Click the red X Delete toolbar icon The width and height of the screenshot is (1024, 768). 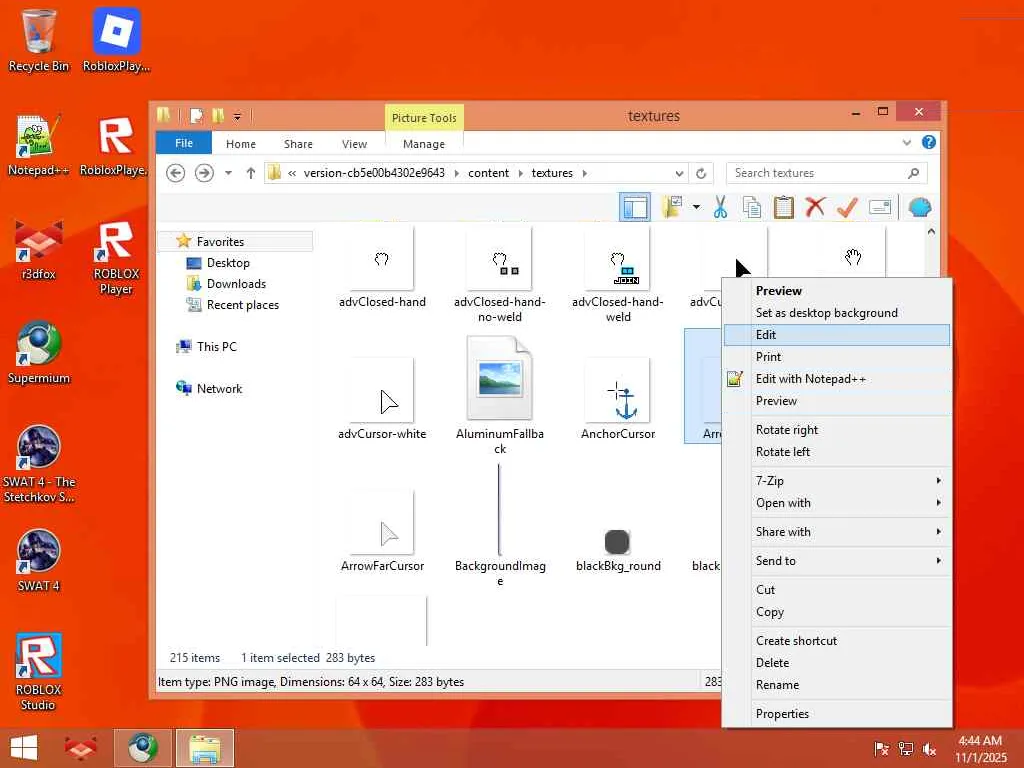click(x=815, y=208)
